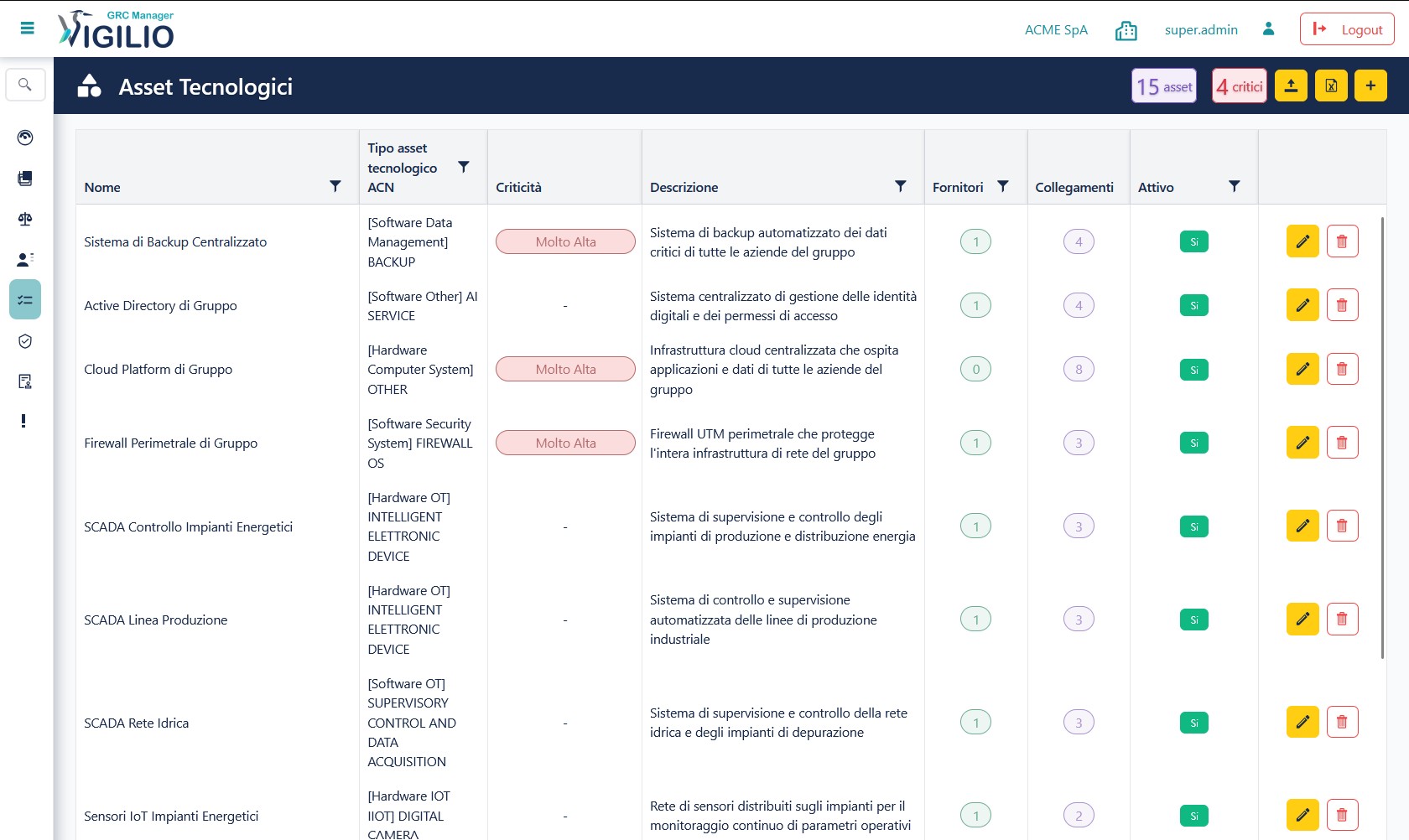Open the hamburger menu
This screenshot has height=840, width=1409.
[27, 29]
